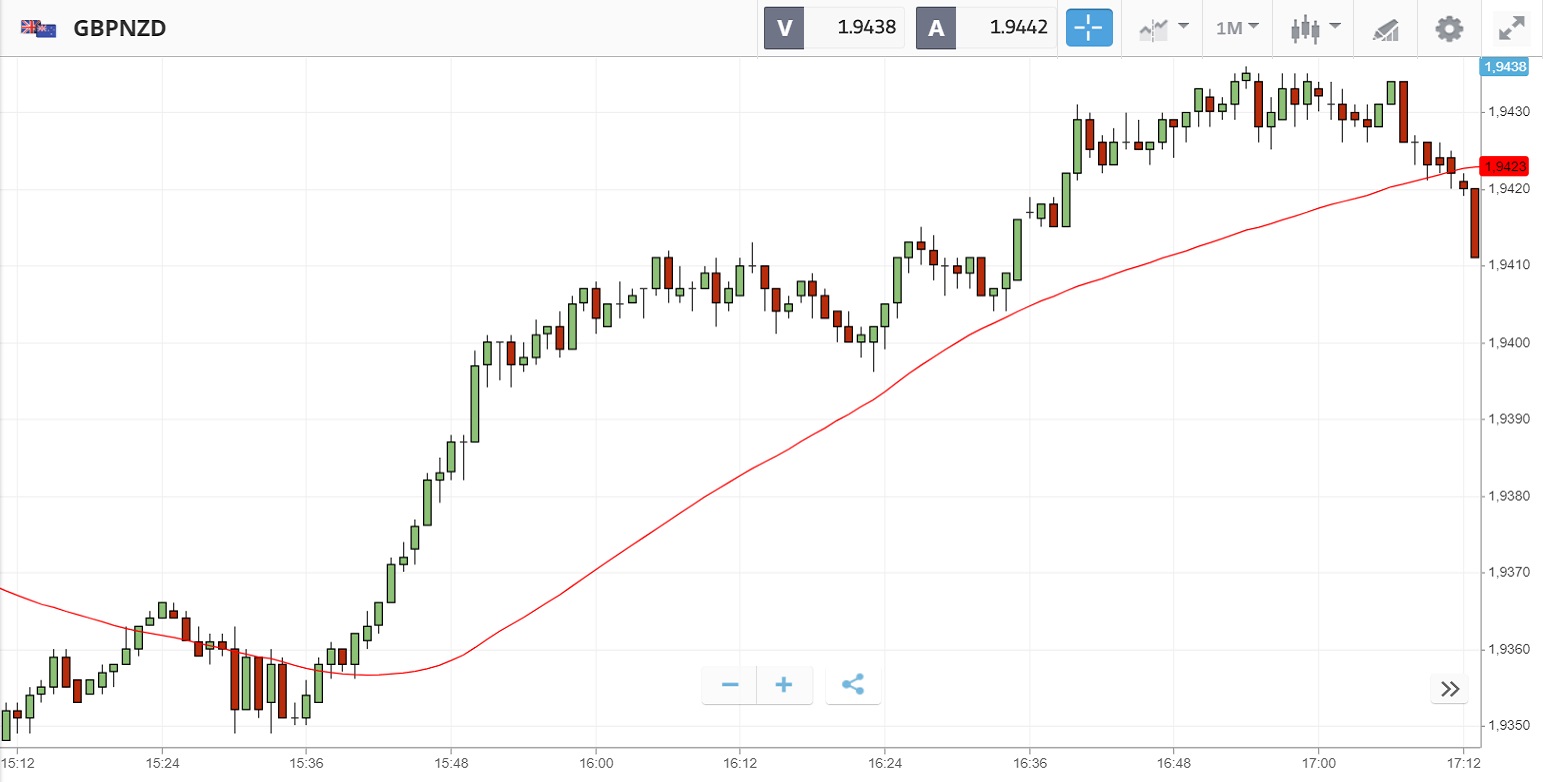
Task: Open the drawing tools
Action: [x=1385, y=28]
